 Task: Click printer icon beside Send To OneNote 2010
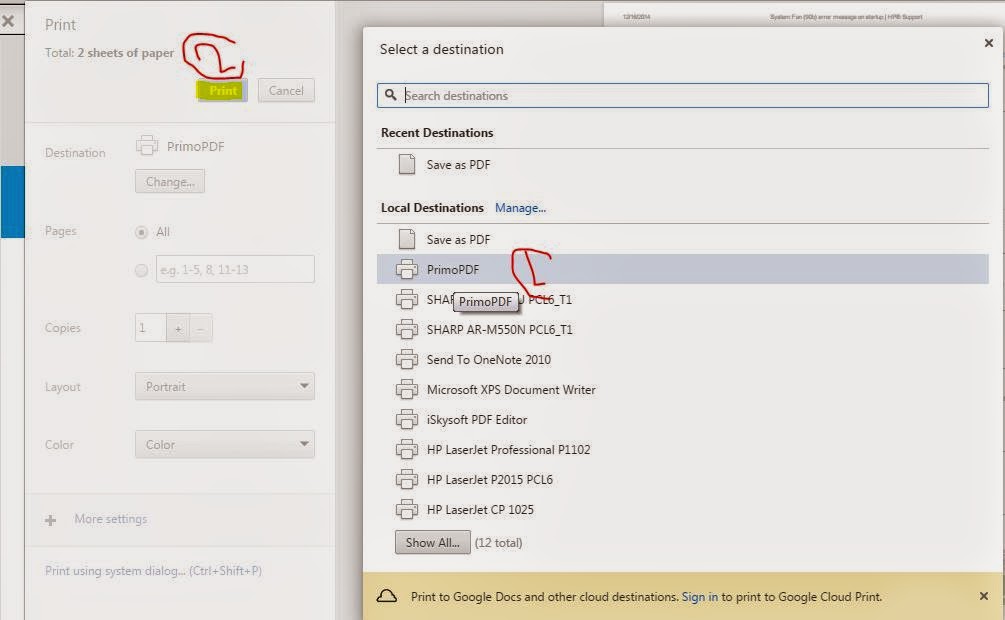point(407,360)
